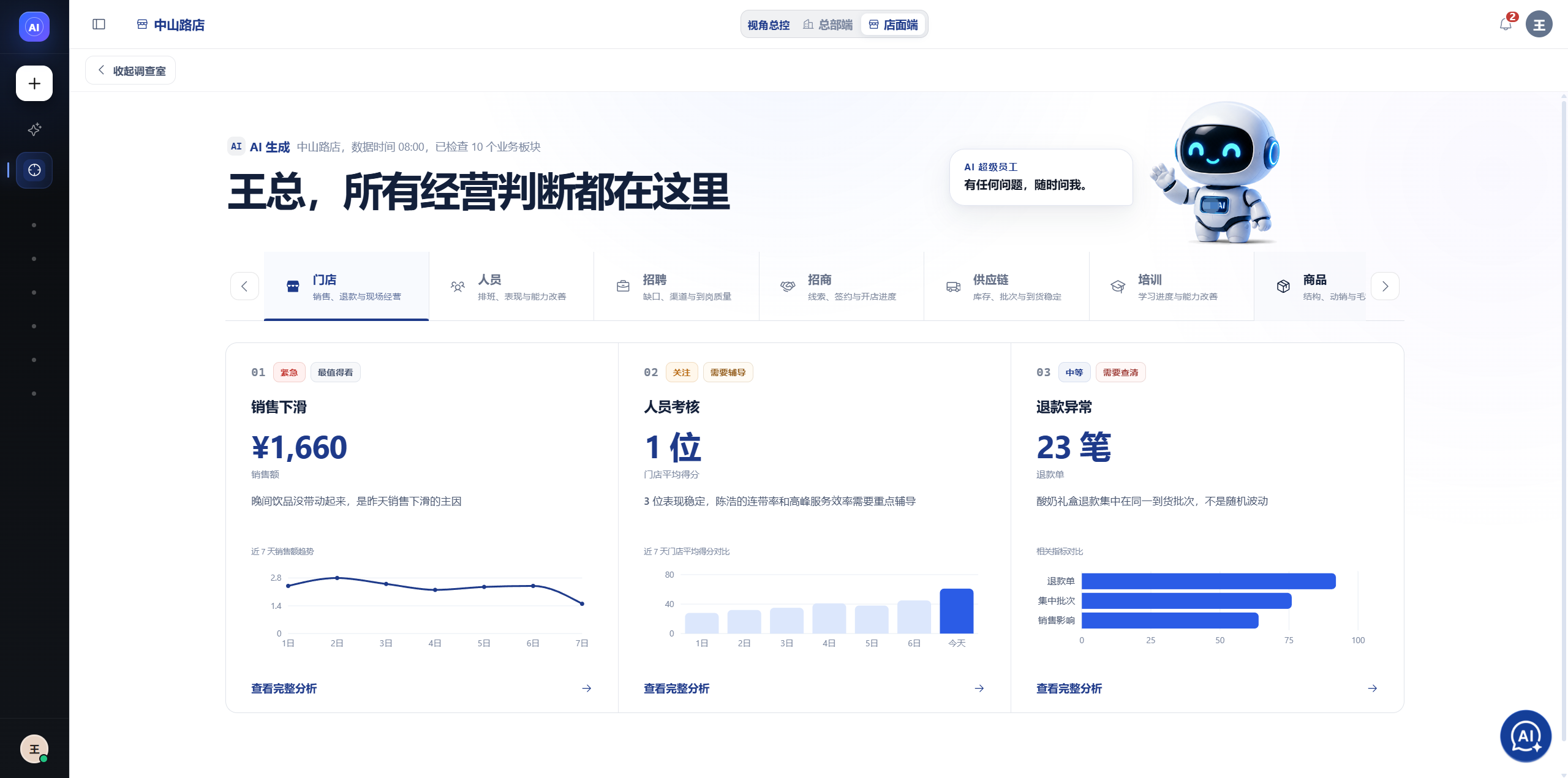Screen dimensions: 1568x778
Task: Click the 紧急 tag on card 01
Action: (x=289, y=372)
